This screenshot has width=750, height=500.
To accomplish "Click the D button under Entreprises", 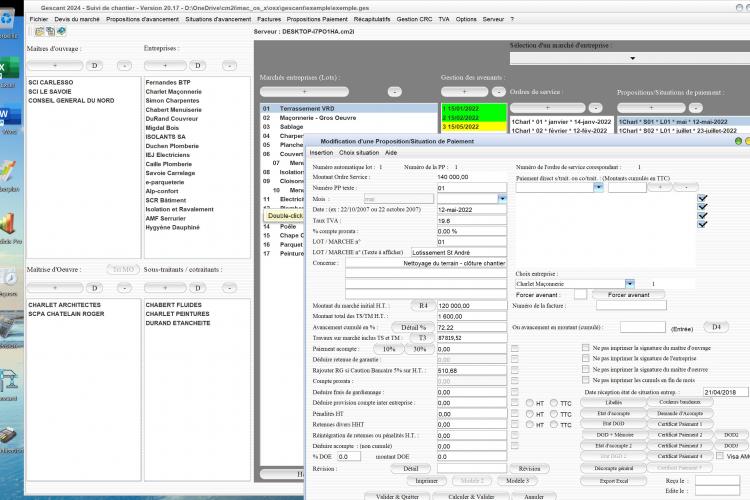I will pos(198,66).
